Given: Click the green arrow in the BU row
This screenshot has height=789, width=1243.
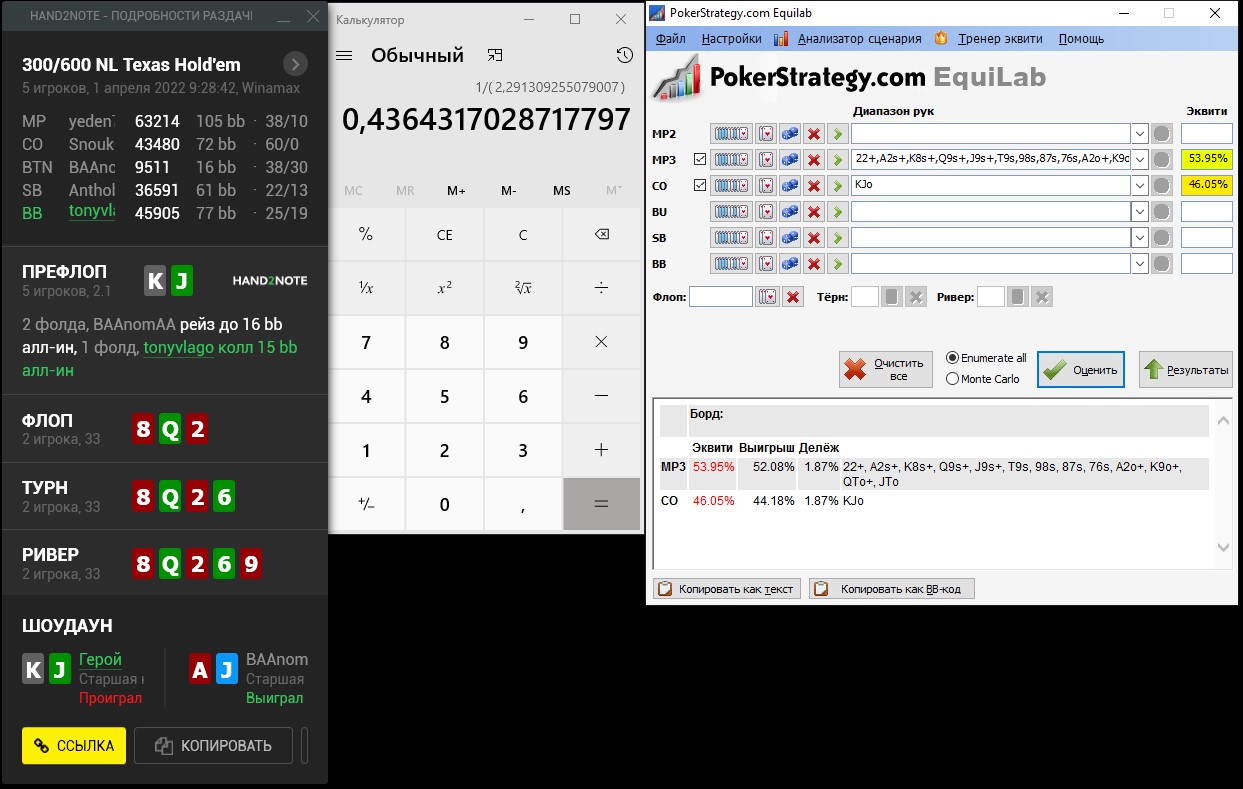Looking at the screenshot, I should tap(838, 211).
